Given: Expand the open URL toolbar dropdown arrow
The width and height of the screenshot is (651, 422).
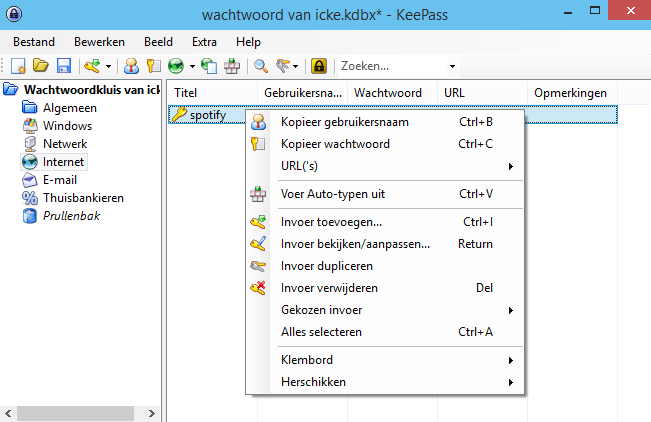Looking at the screenshot, I should 192,66.
